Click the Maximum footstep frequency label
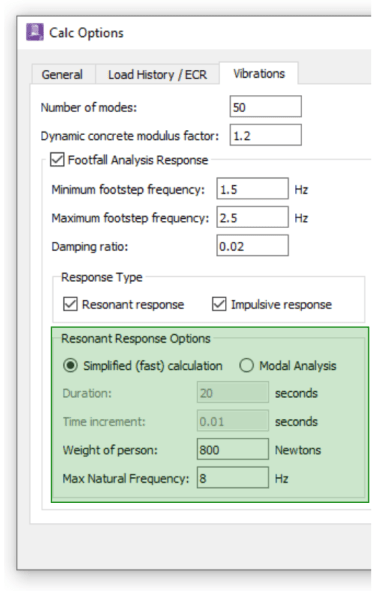The height and width of the screenshot is (591, 374). (130, 218)
